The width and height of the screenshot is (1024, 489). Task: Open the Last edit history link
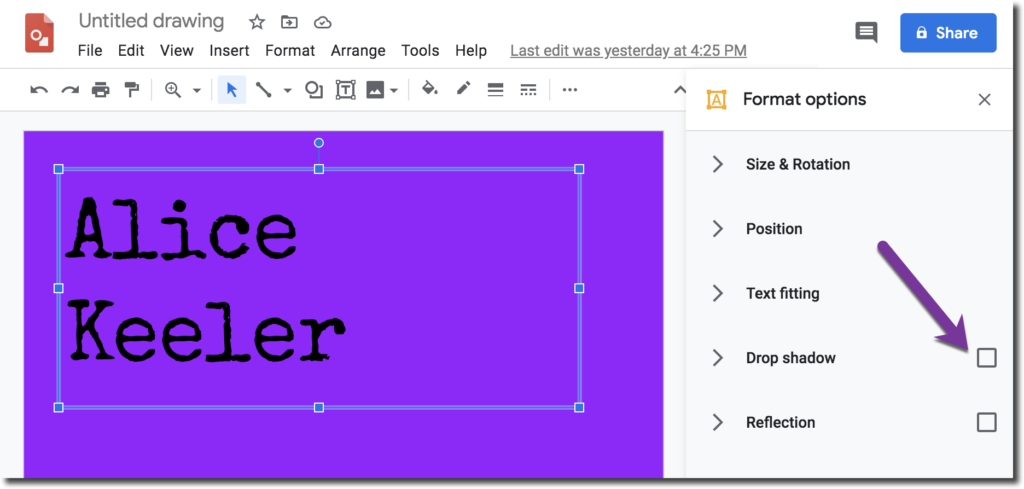click(x=628, y=50)
